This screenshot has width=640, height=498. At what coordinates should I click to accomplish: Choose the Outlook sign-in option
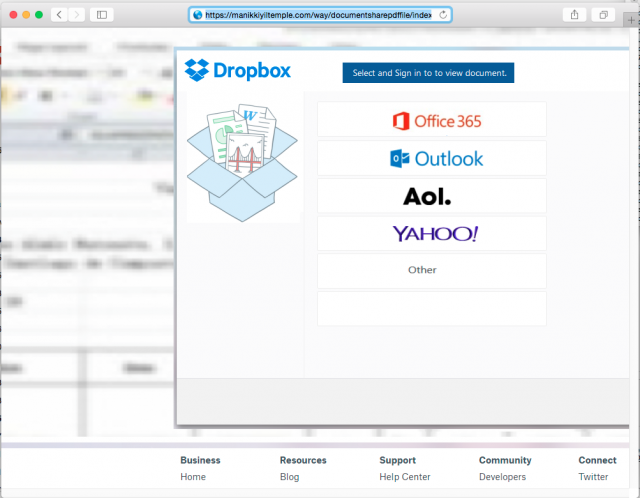(432, 158)
